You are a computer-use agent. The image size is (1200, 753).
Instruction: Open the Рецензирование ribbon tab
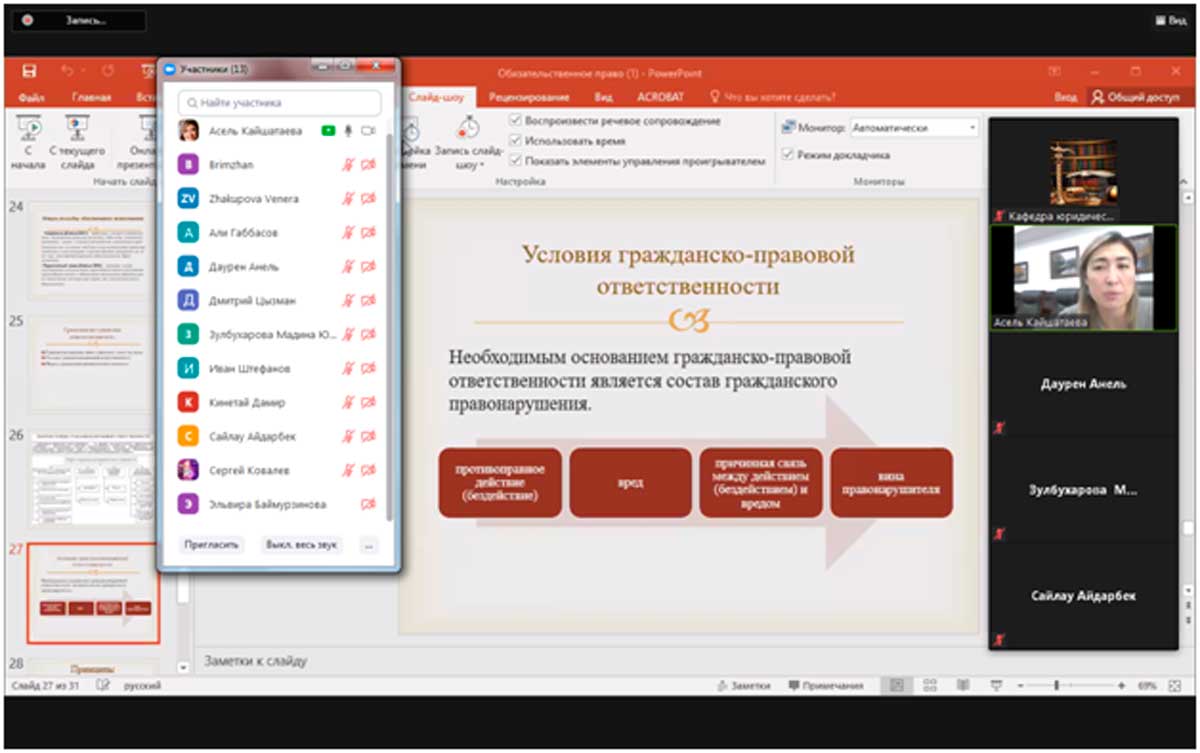(x=535, y=97)
